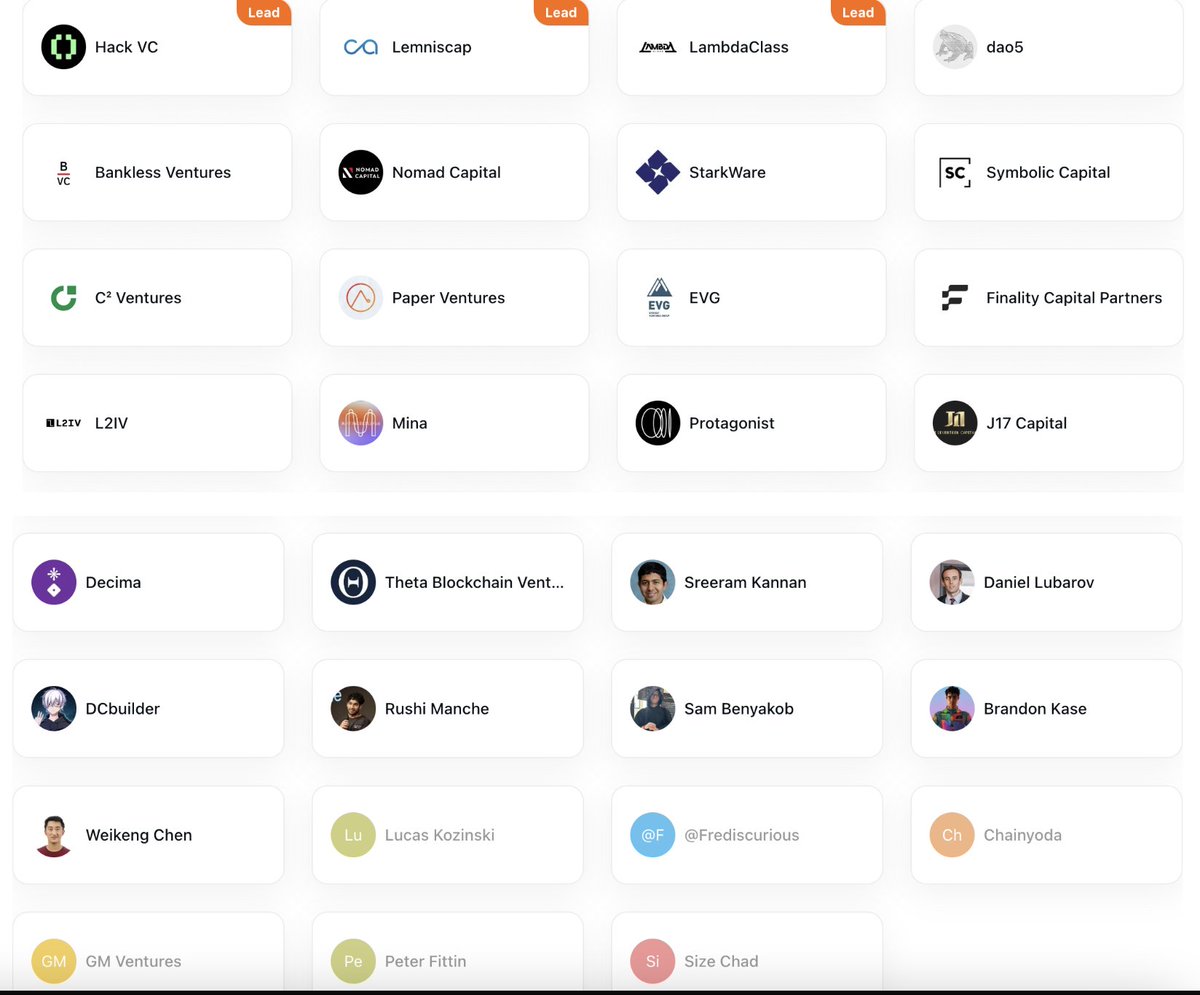Click the StarkWare blue diamond logo

658,172
